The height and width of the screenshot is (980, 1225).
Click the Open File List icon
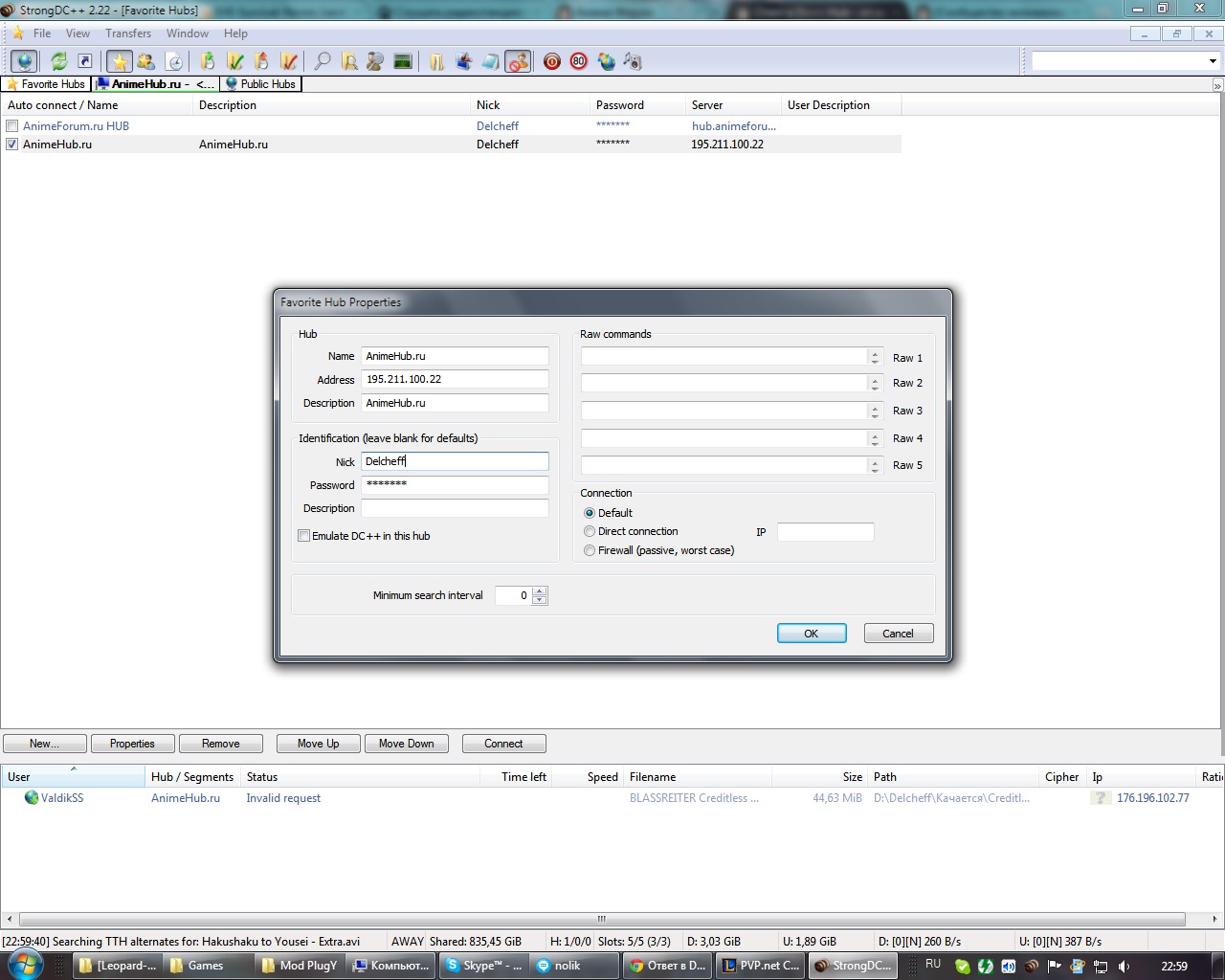coord(436,61)
